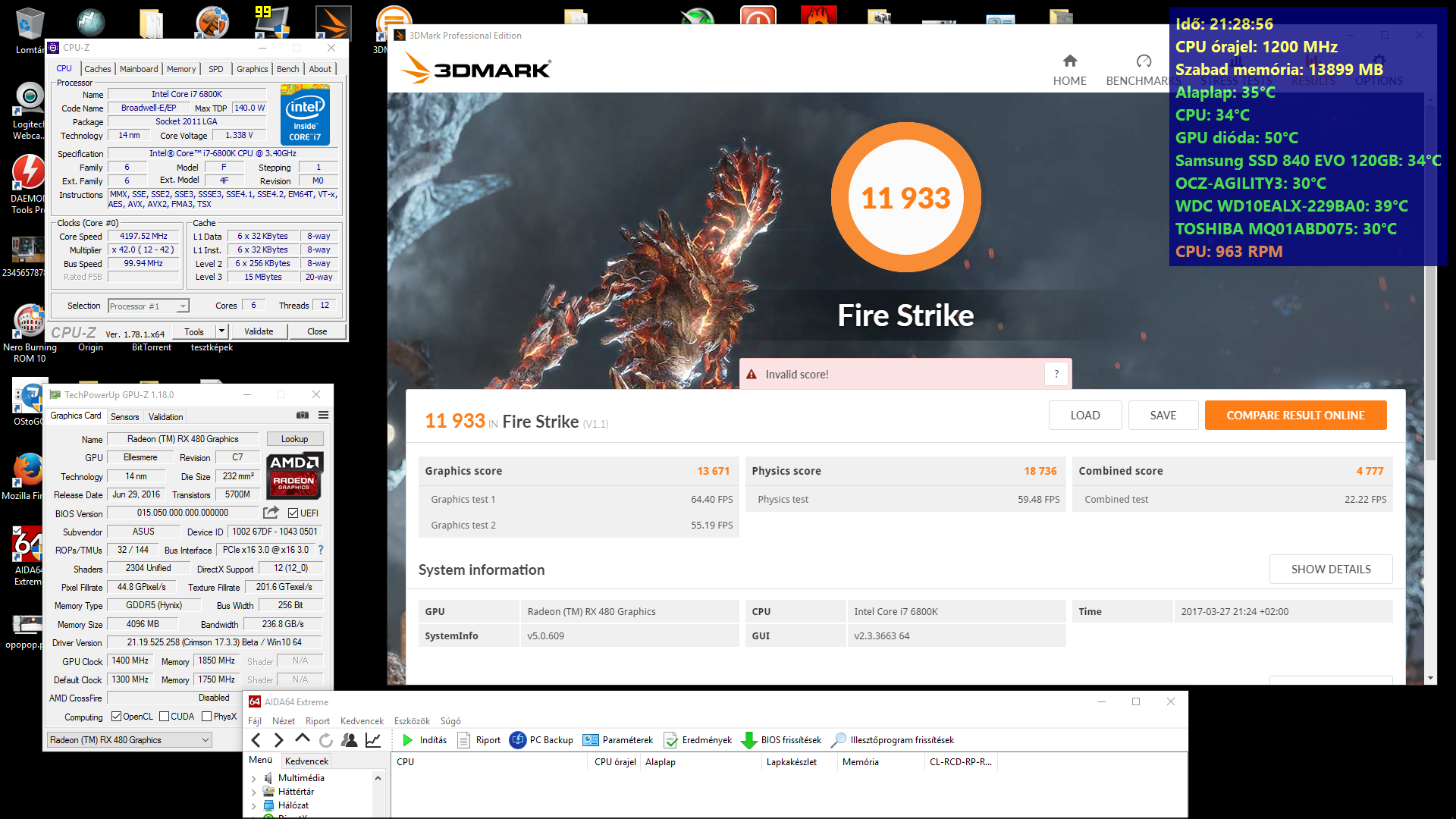Click the Intel inside Core i7 logo

coord(305,116)
